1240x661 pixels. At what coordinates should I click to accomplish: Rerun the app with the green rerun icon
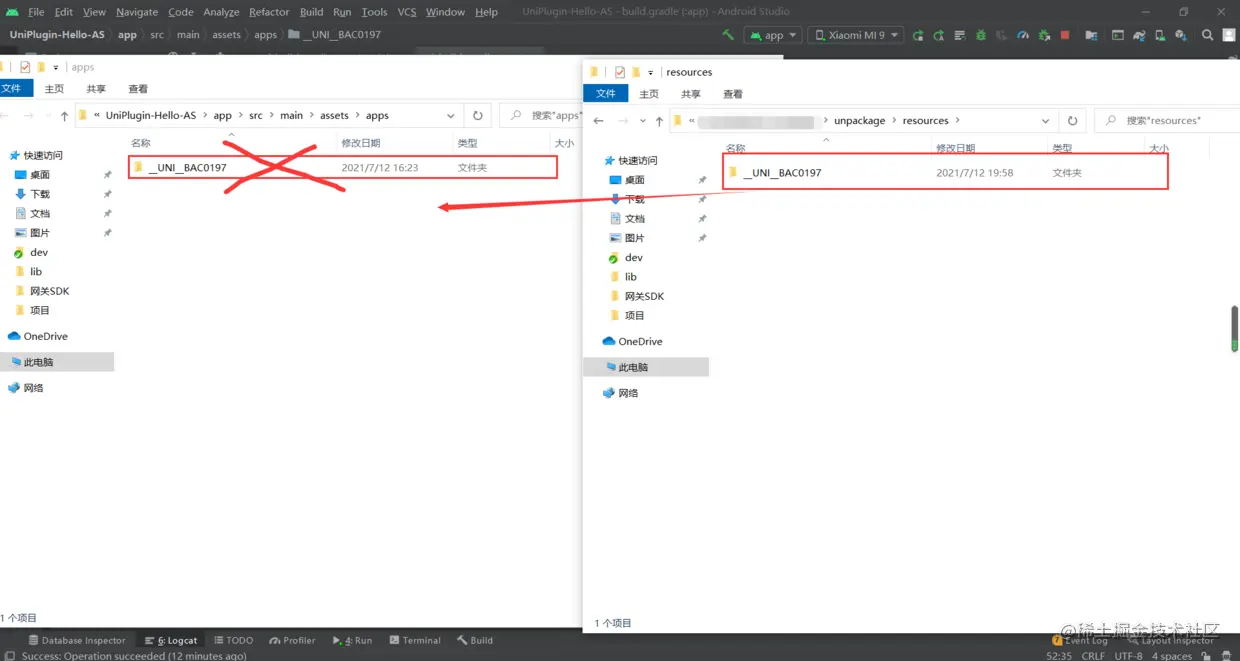[x=918, y=35]
